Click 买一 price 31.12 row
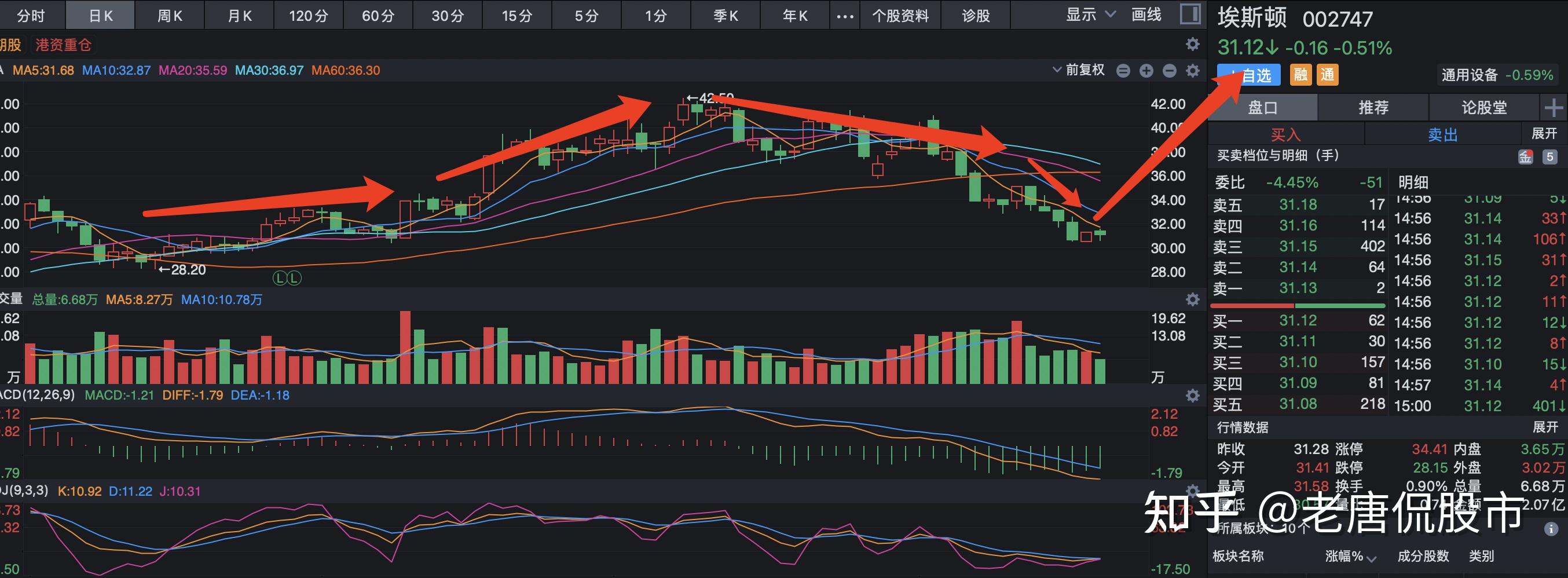Image resolution: width=1568 pixels, height=578 pixels. [x=1298, y=320]
